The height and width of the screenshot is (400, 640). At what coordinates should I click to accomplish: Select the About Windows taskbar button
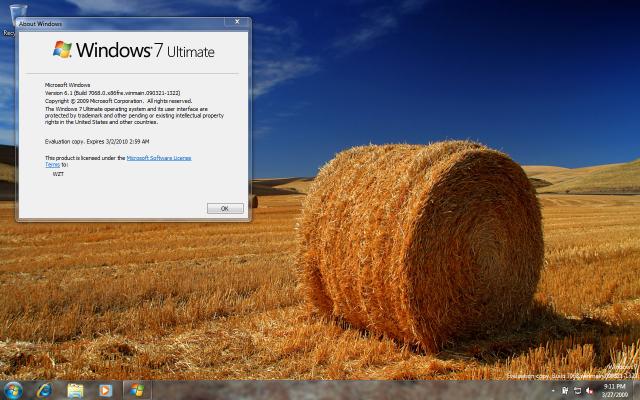point(137,389)
